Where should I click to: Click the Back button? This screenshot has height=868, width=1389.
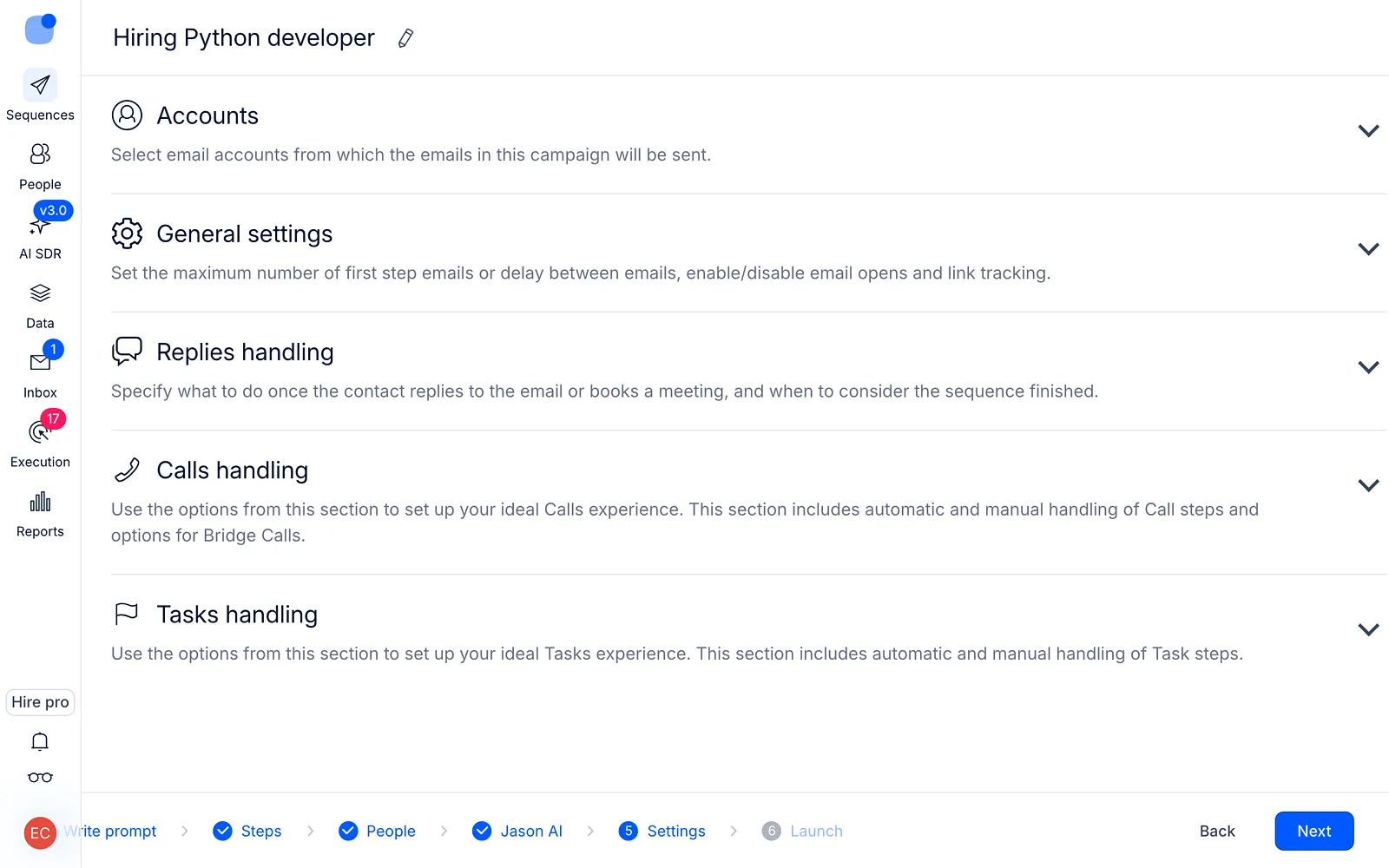tap(1217, 831)
